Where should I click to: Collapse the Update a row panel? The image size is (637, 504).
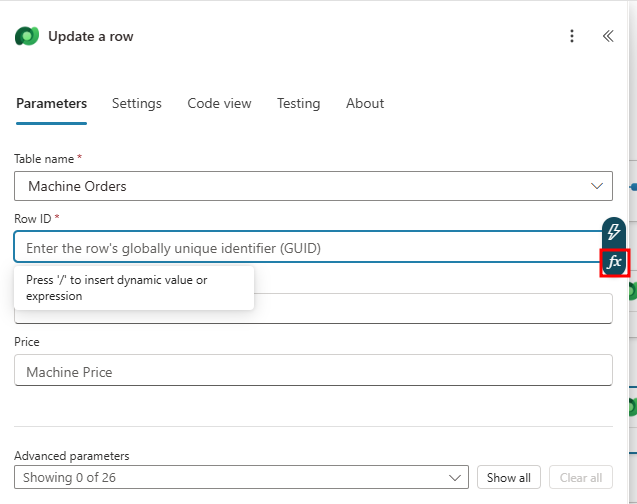coord(608,36)
